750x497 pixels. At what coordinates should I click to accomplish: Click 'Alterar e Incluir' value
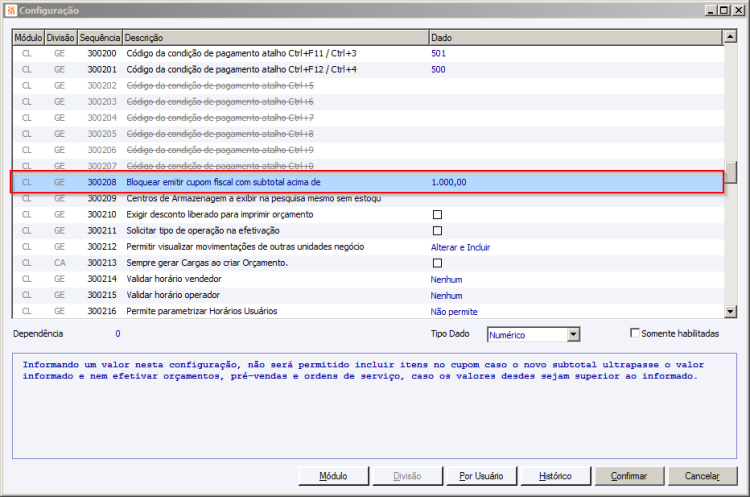(460, 247)
